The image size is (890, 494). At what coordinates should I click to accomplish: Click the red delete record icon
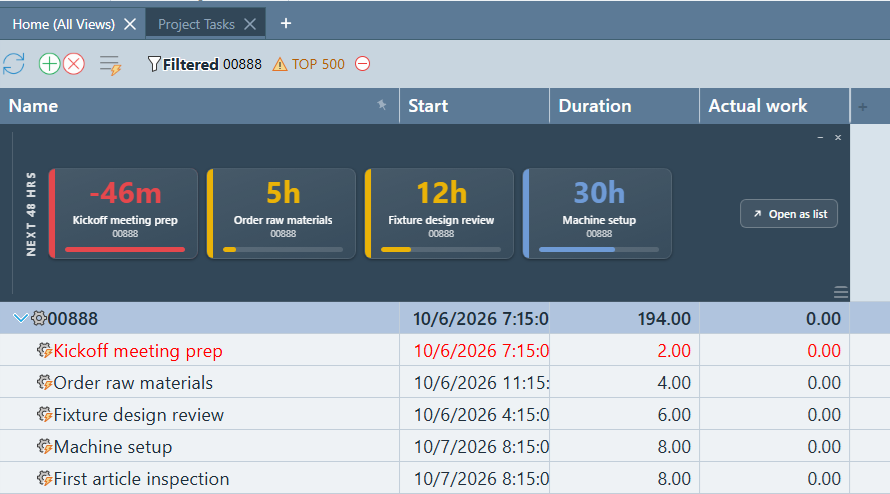[74, 64]
